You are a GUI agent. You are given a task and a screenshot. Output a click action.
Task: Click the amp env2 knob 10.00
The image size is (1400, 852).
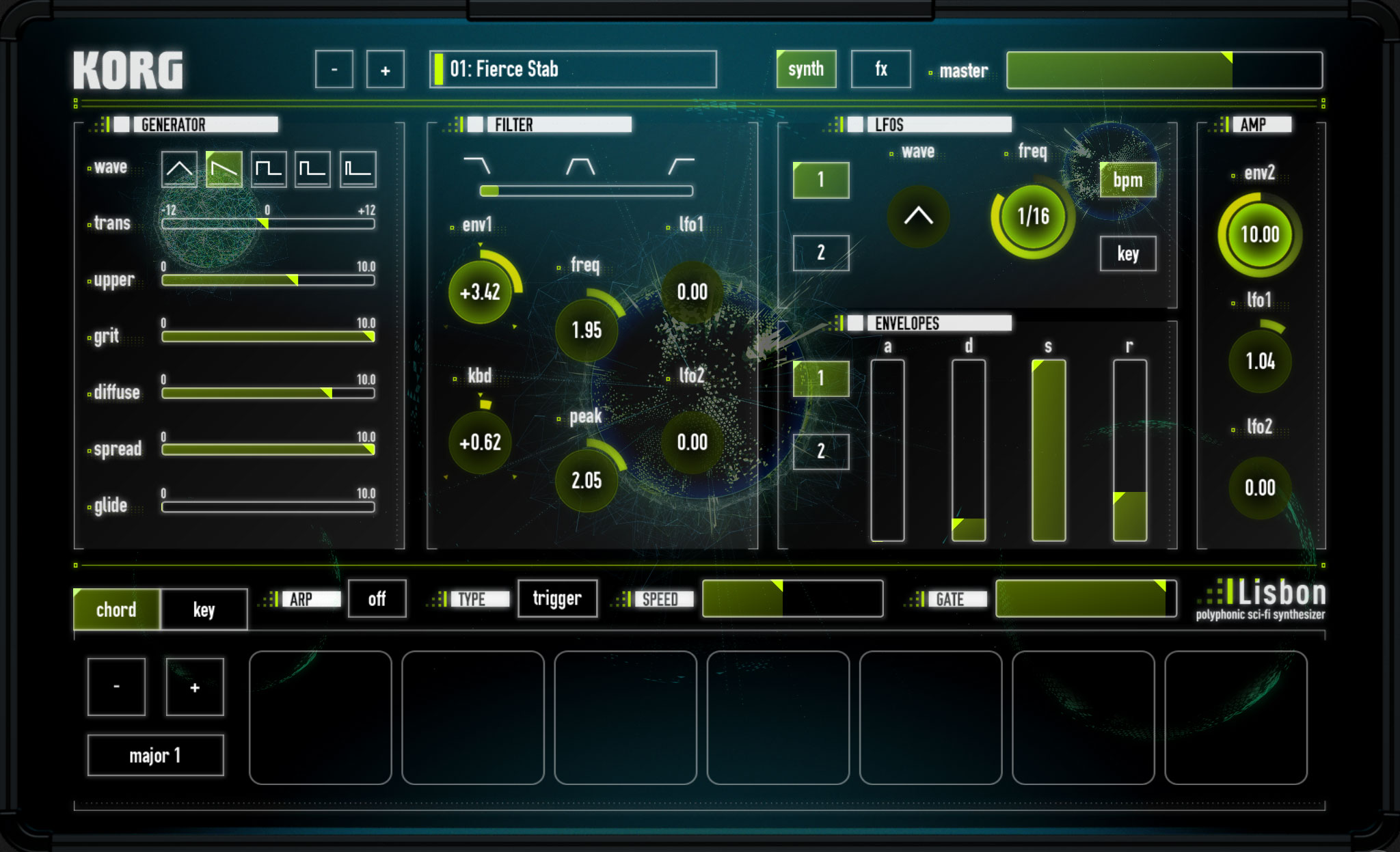point(1260,235)
